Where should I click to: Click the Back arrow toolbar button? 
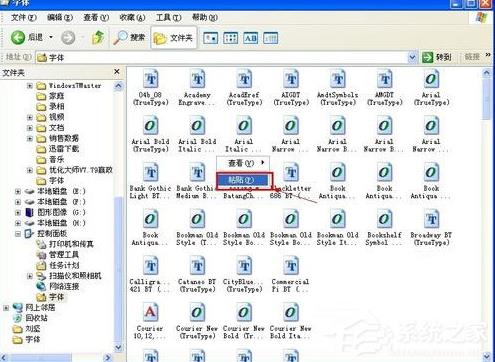point(18,38)
